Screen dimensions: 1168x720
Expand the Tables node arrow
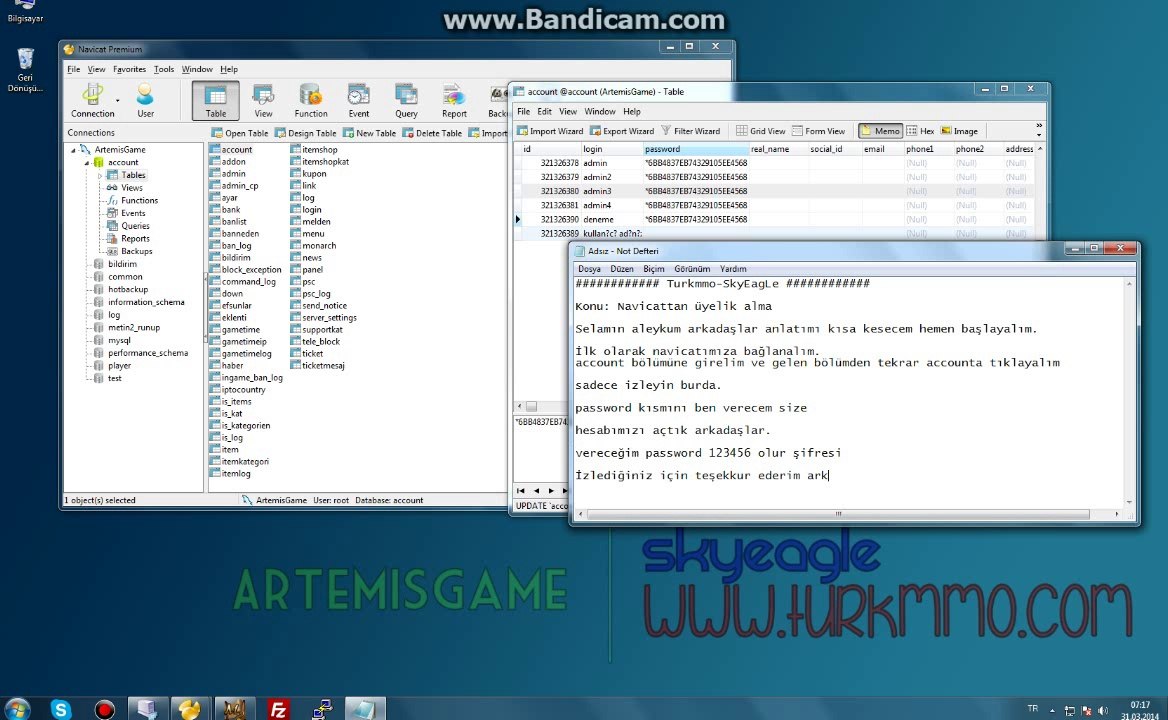[100, 175]
